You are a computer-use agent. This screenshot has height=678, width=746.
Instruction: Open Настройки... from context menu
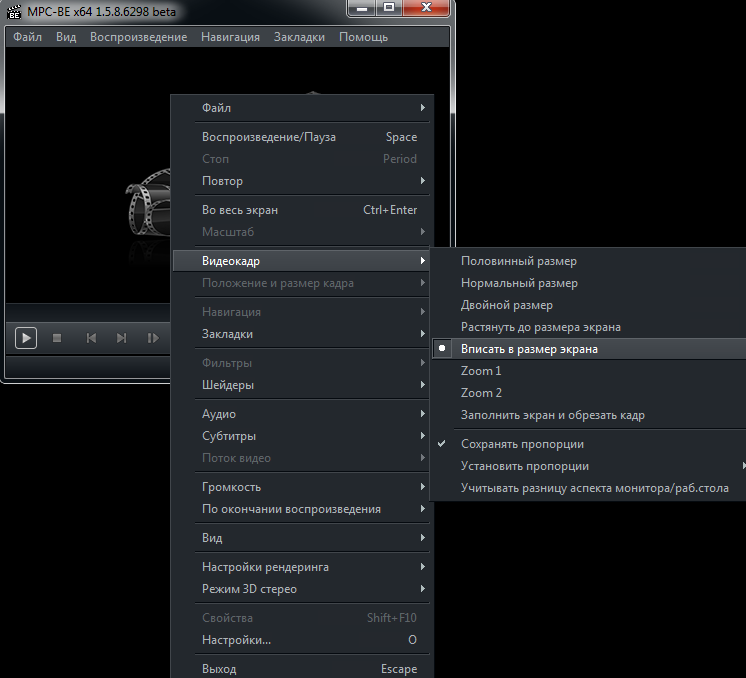click(301, 640)
